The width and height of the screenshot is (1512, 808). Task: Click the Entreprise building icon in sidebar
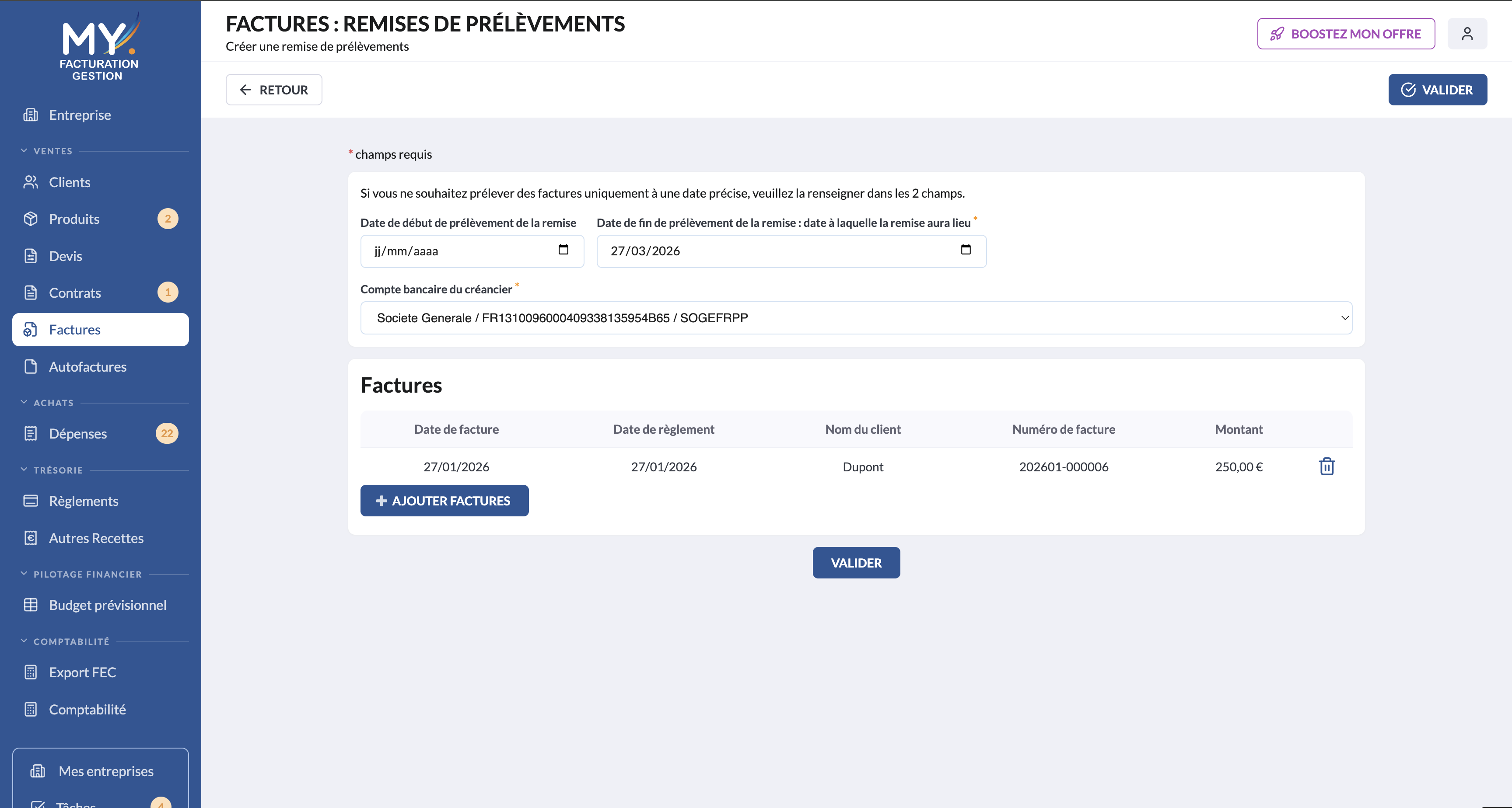coord(31,115)
